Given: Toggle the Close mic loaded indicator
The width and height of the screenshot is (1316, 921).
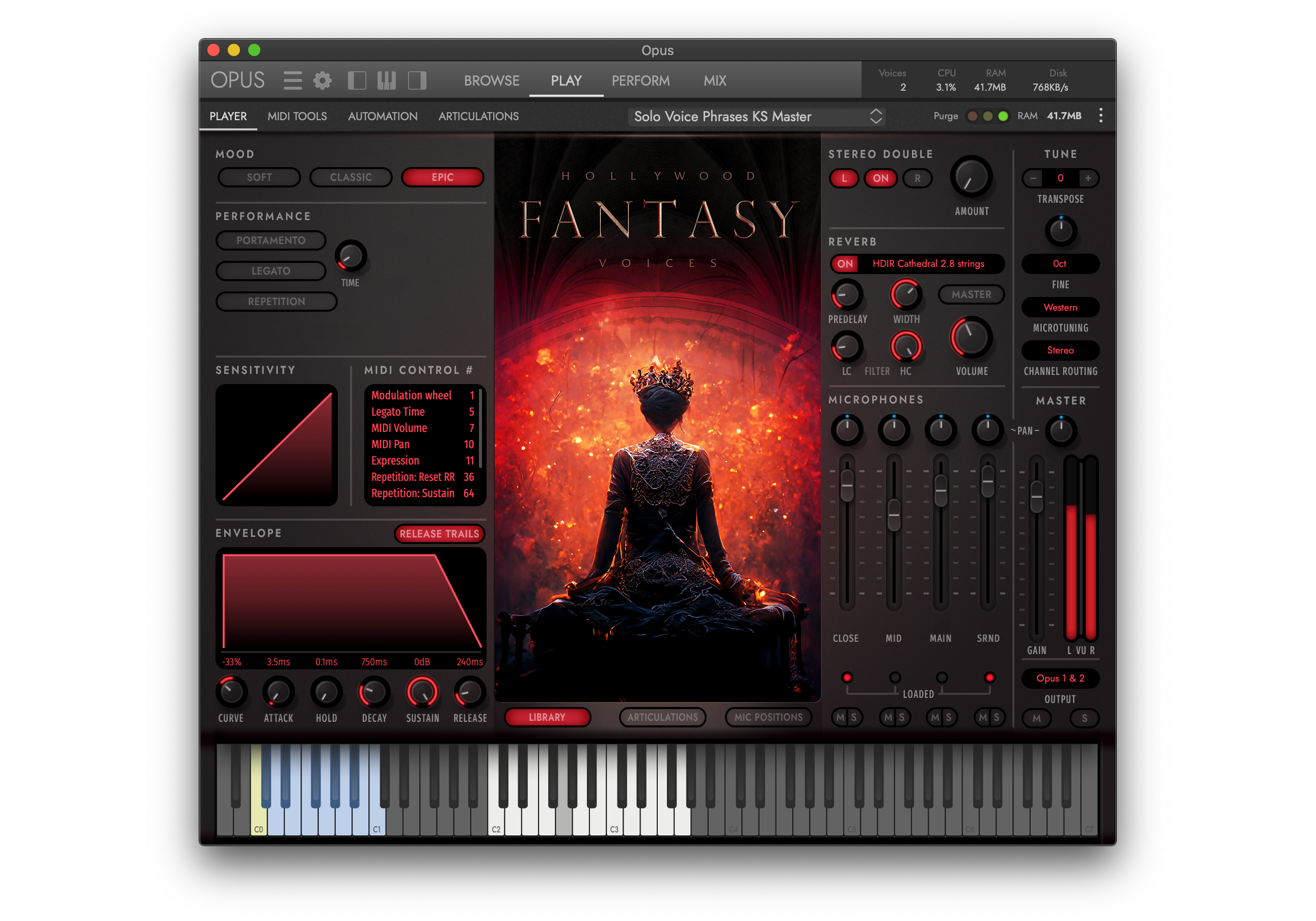Looking at the screenshot, I should 847,678.
